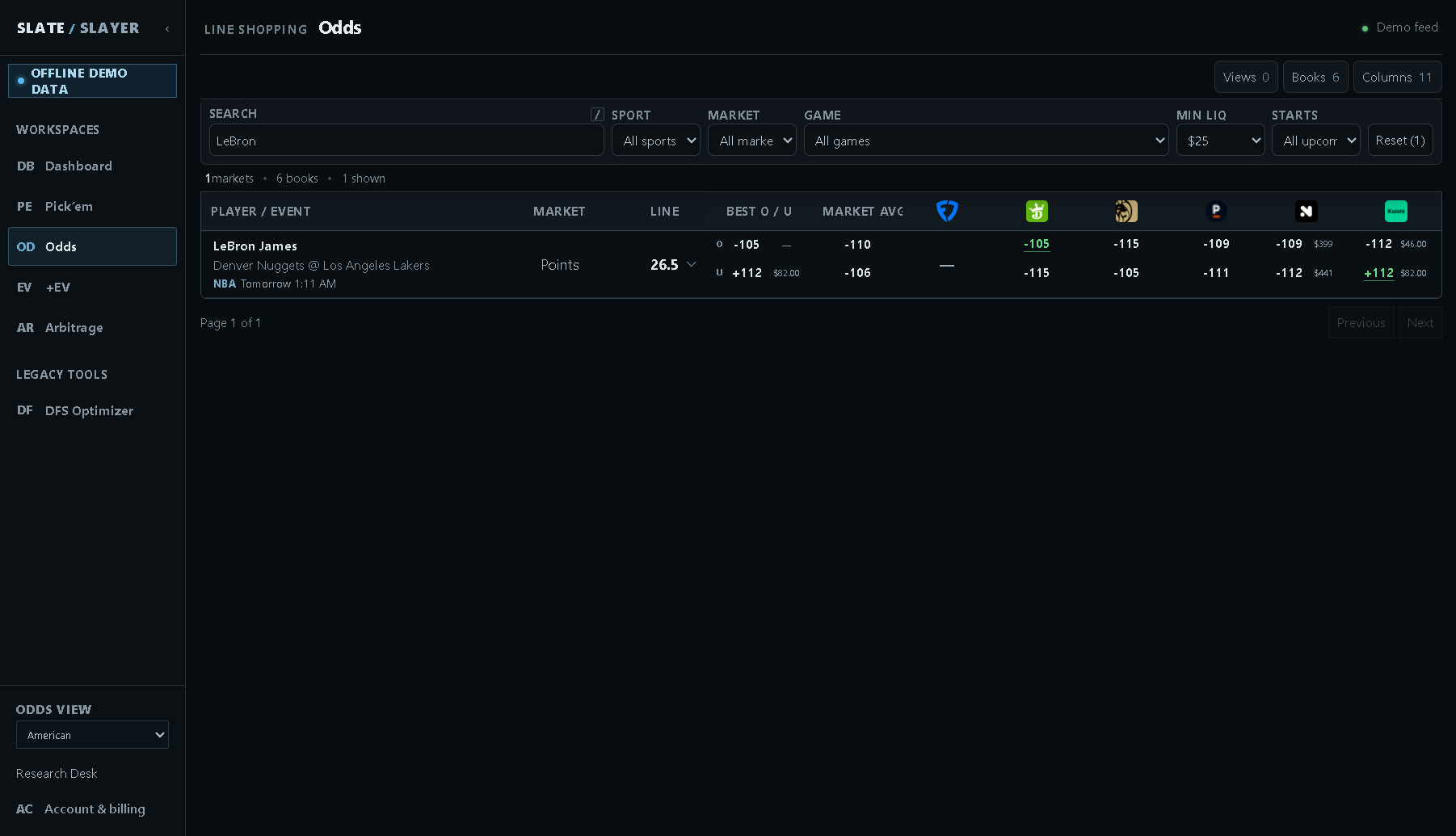
Task: Click the -109 over odds with $399
Action: coord(1289,244)
